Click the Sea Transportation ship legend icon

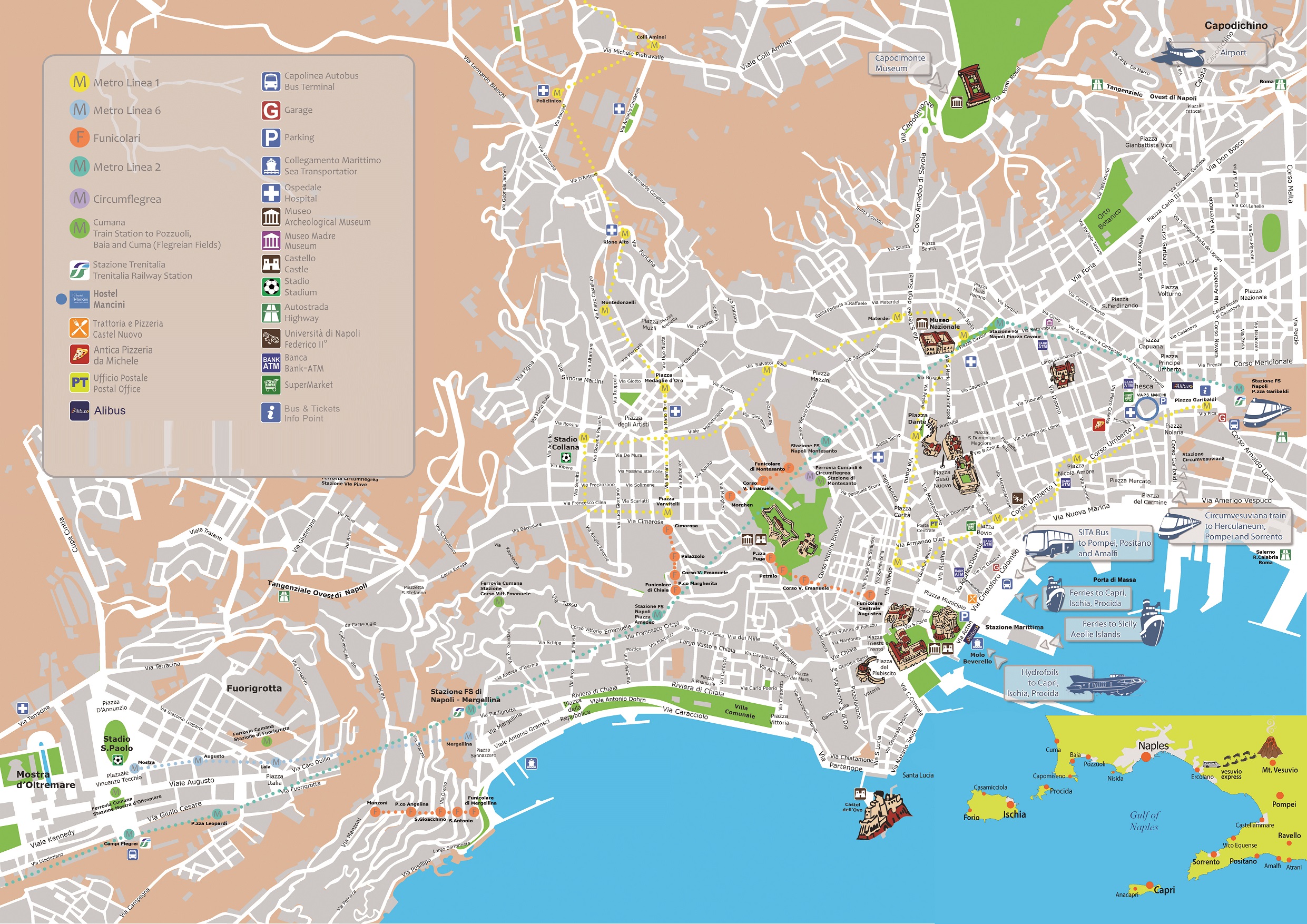(x=271, y=165)
